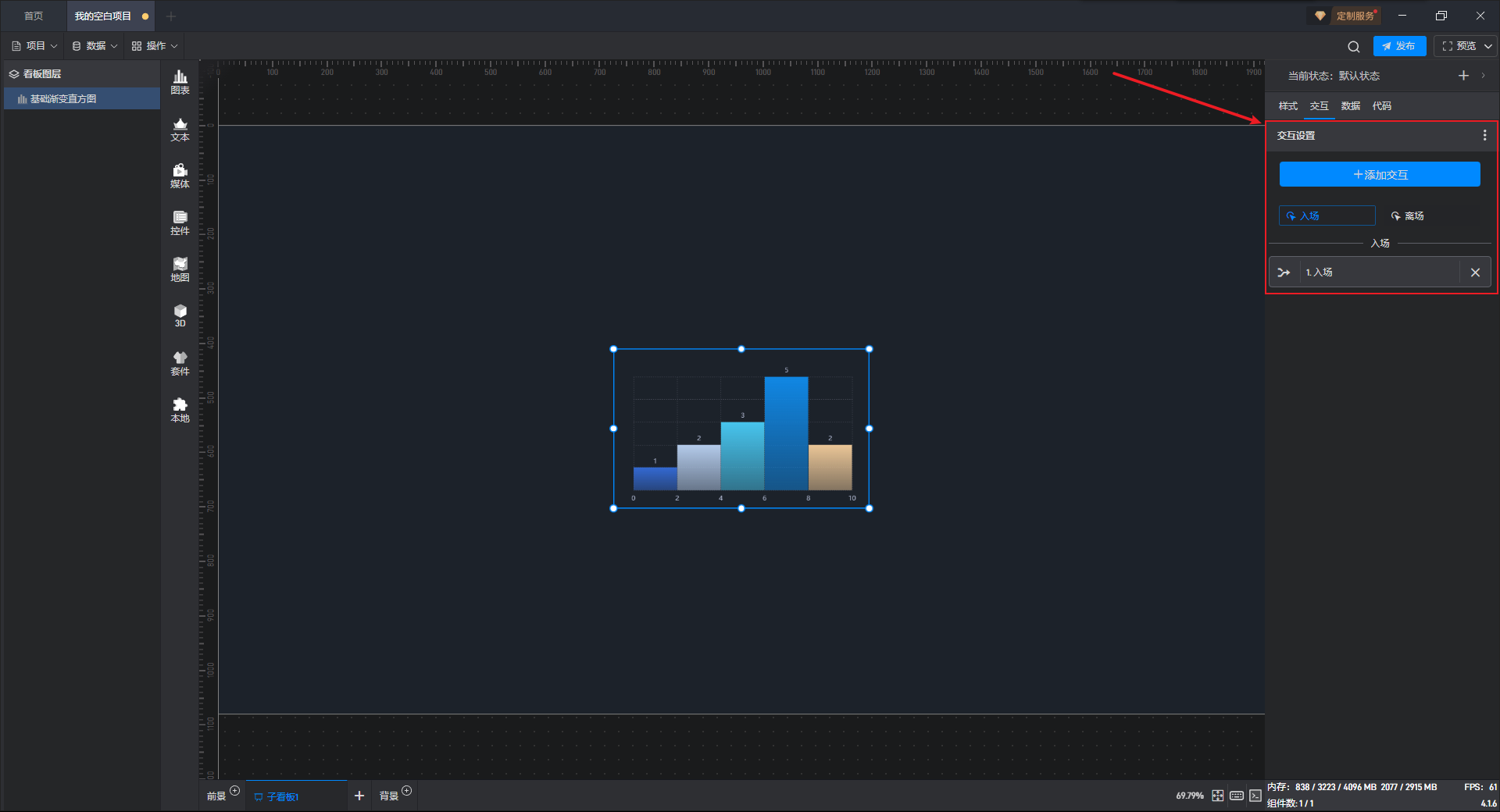Open the 地图 map components panel
The image size is (1500, 812).
[x=180, y=269]
